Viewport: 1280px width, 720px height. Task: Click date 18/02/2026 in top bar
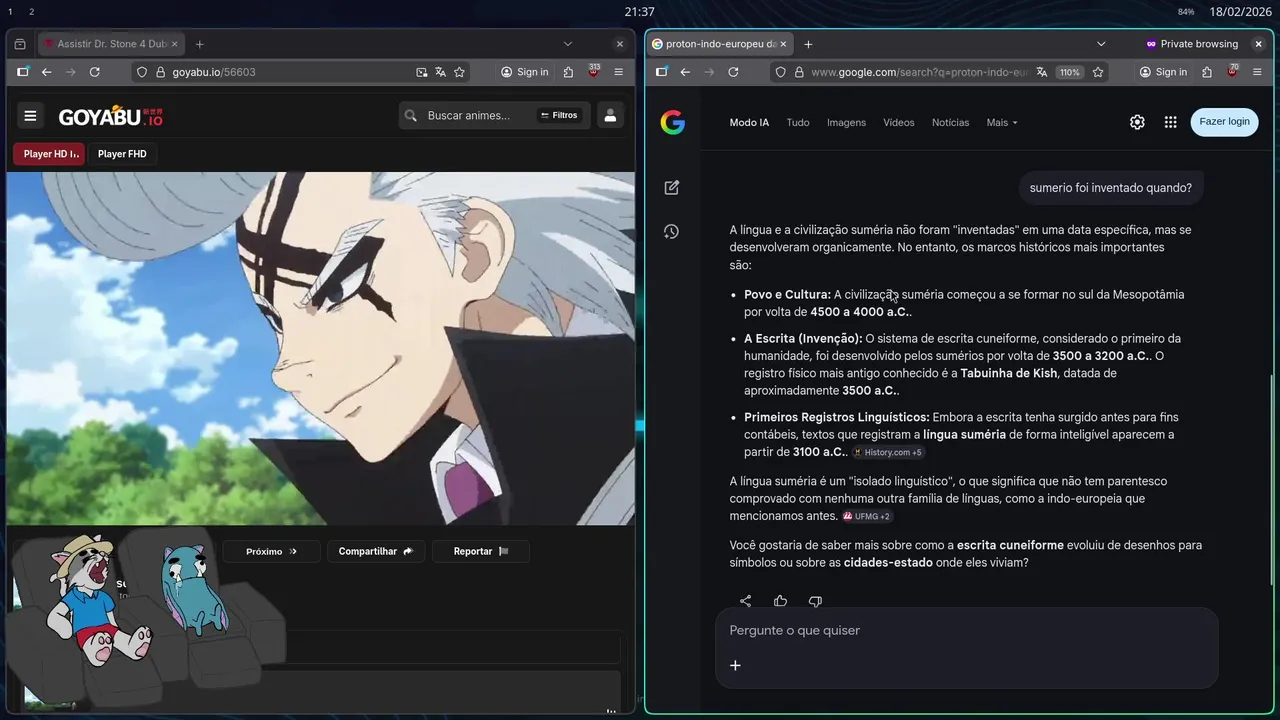(x=1238, y=12)
